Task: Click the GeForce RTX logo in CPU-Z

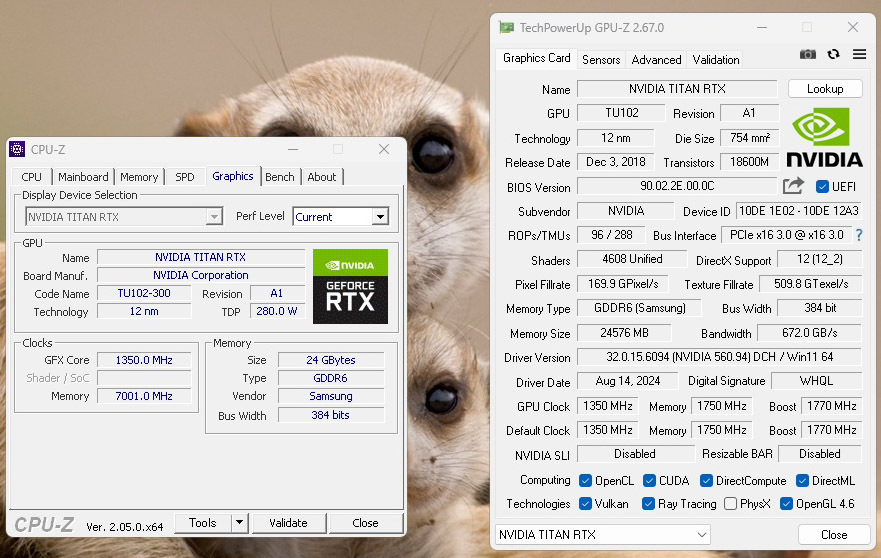Action: [x=350, y=286]
